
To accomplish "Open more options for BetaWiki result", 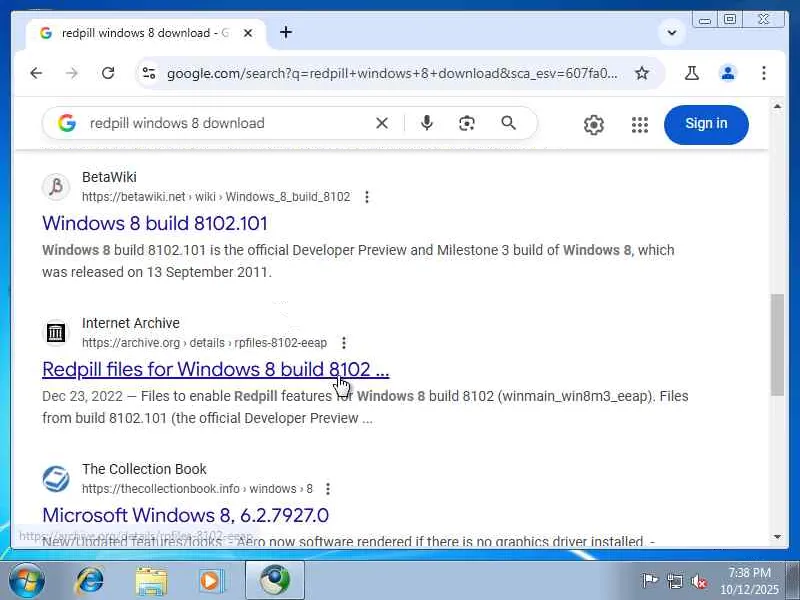I will click(367, 197).
